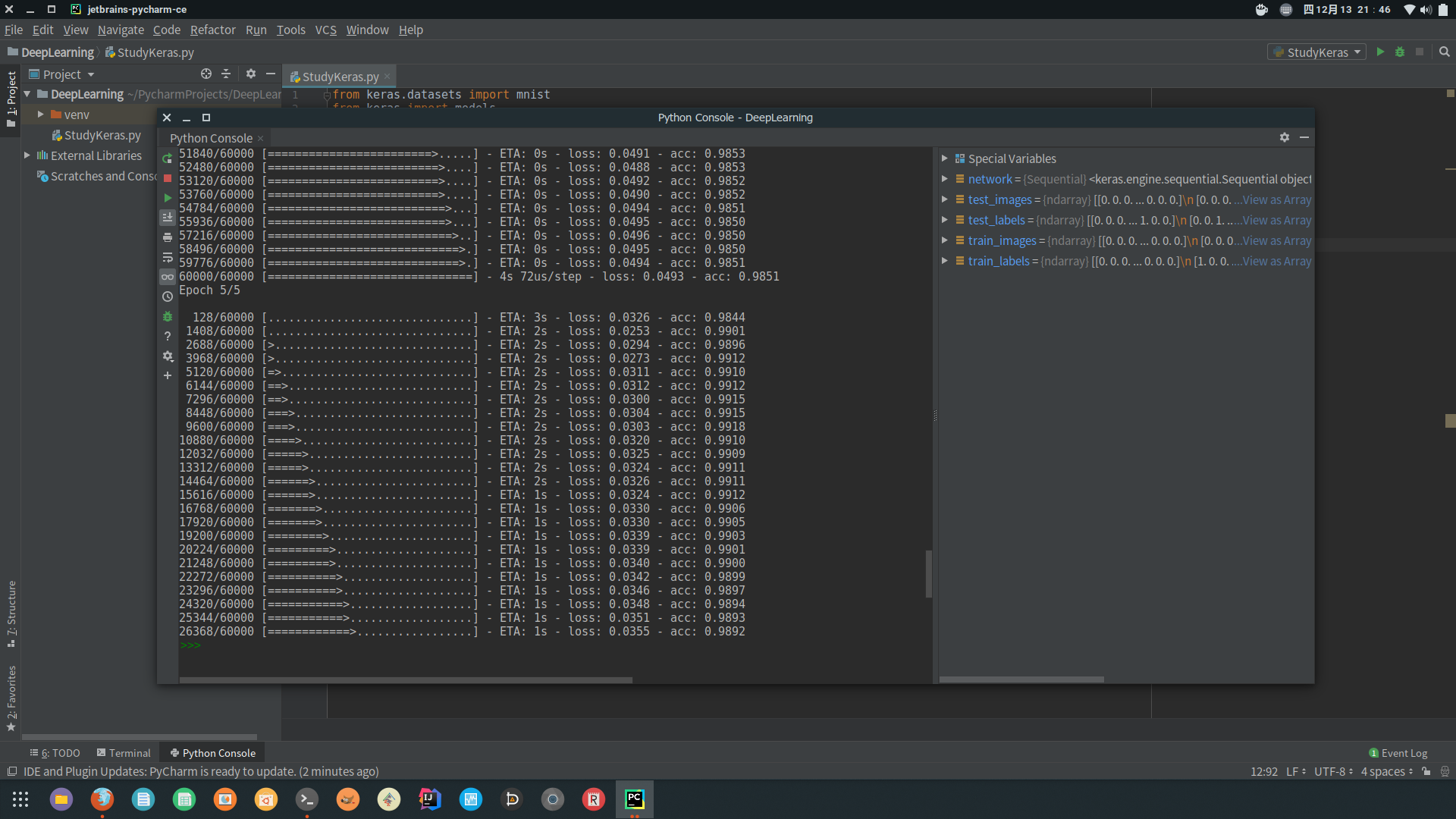
Task: Toggle soft-wrap in the console
Action: coord(168,257)
